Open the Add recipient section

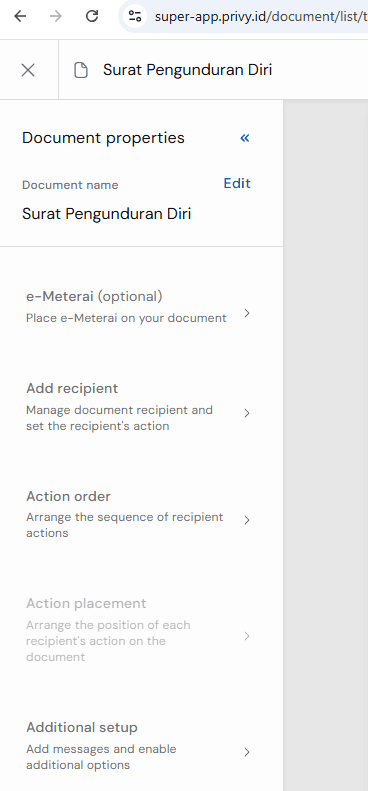click(x=138, y=407)
